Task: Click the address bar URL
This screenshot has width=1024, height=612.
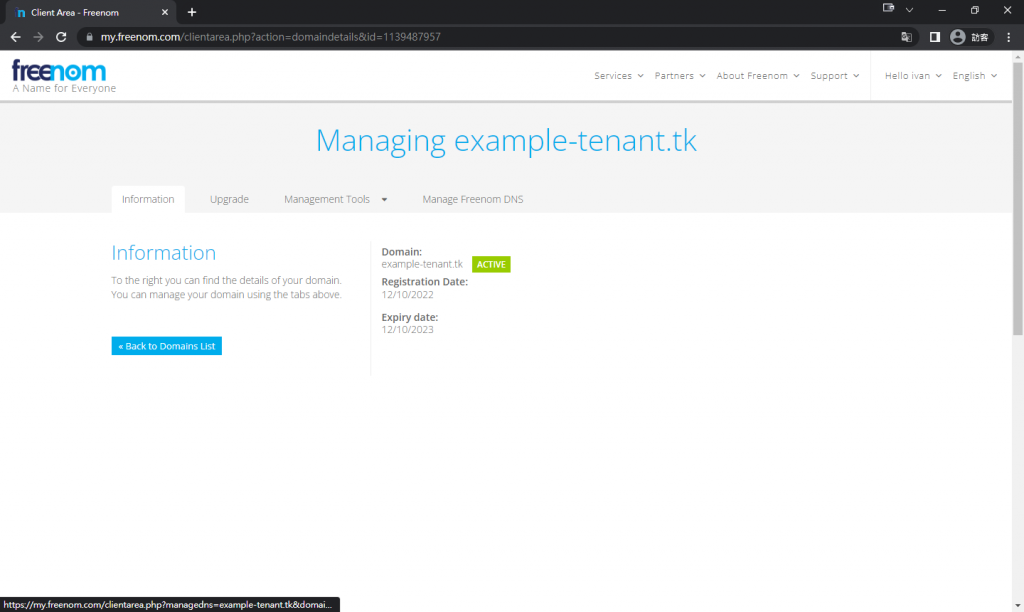Action: (x=270, y=37)
